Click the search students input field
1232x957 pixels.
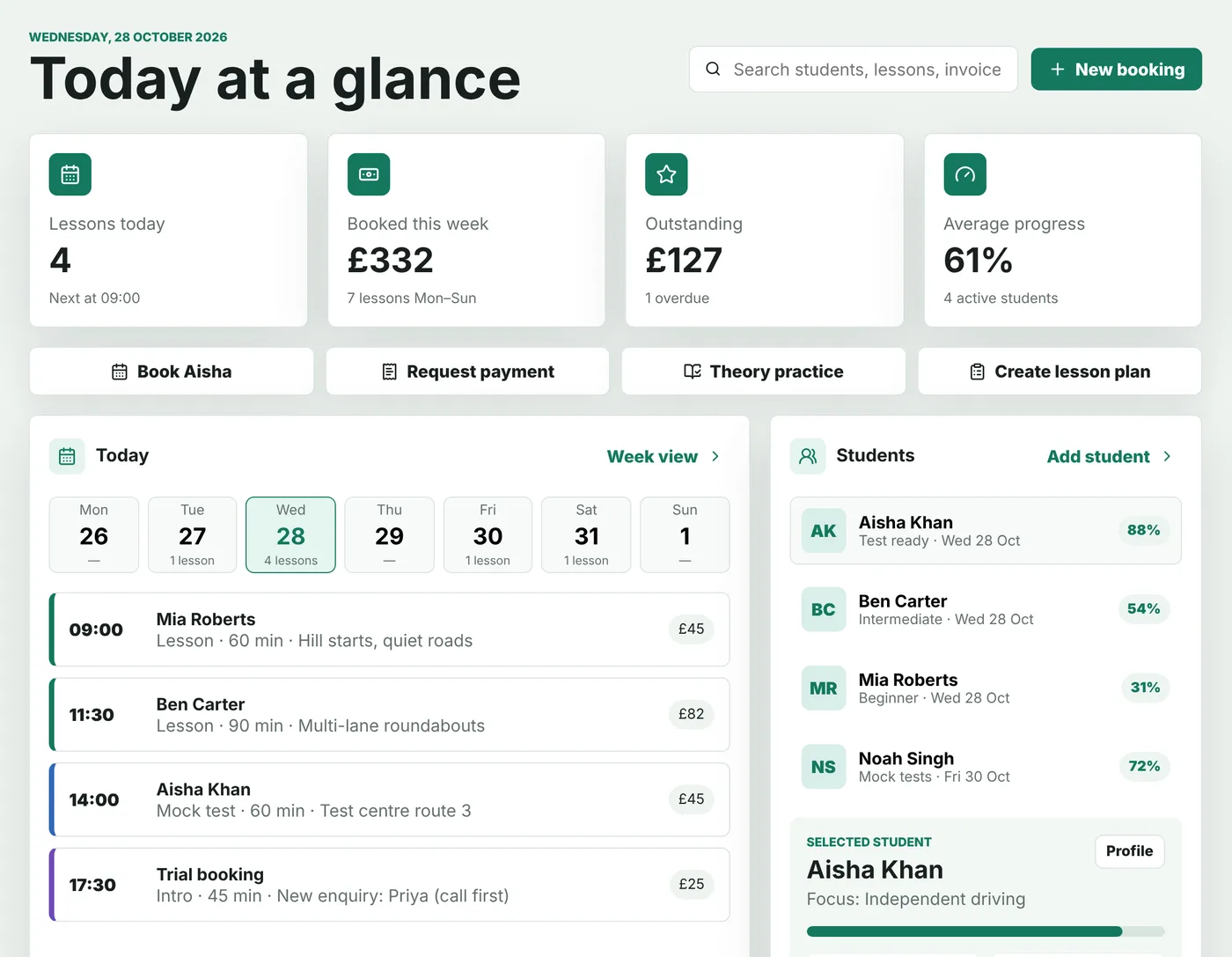[854, 70]
